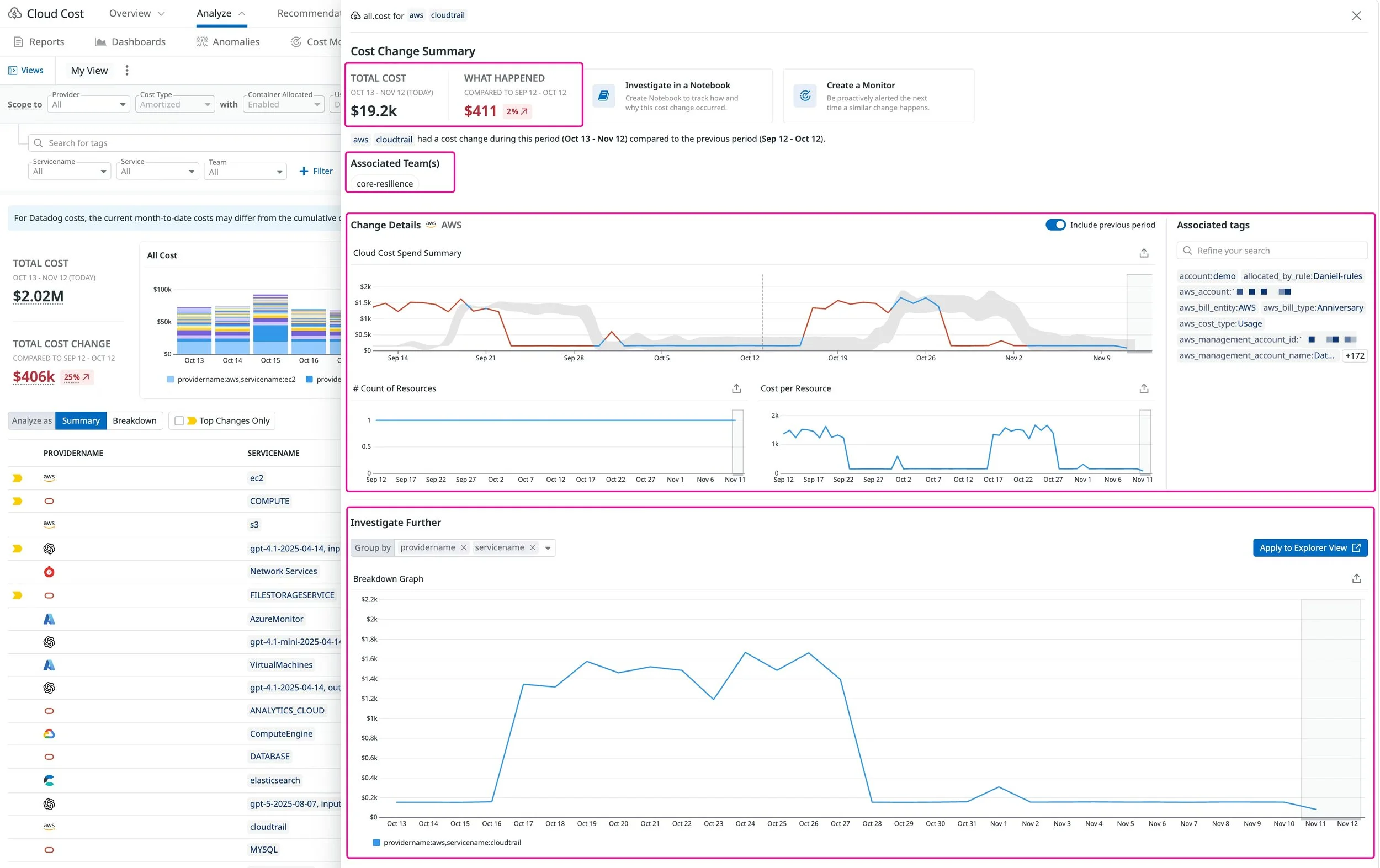Switch the analysis to Breakdown
This screenshot has height=868, width=1380.
134,420
